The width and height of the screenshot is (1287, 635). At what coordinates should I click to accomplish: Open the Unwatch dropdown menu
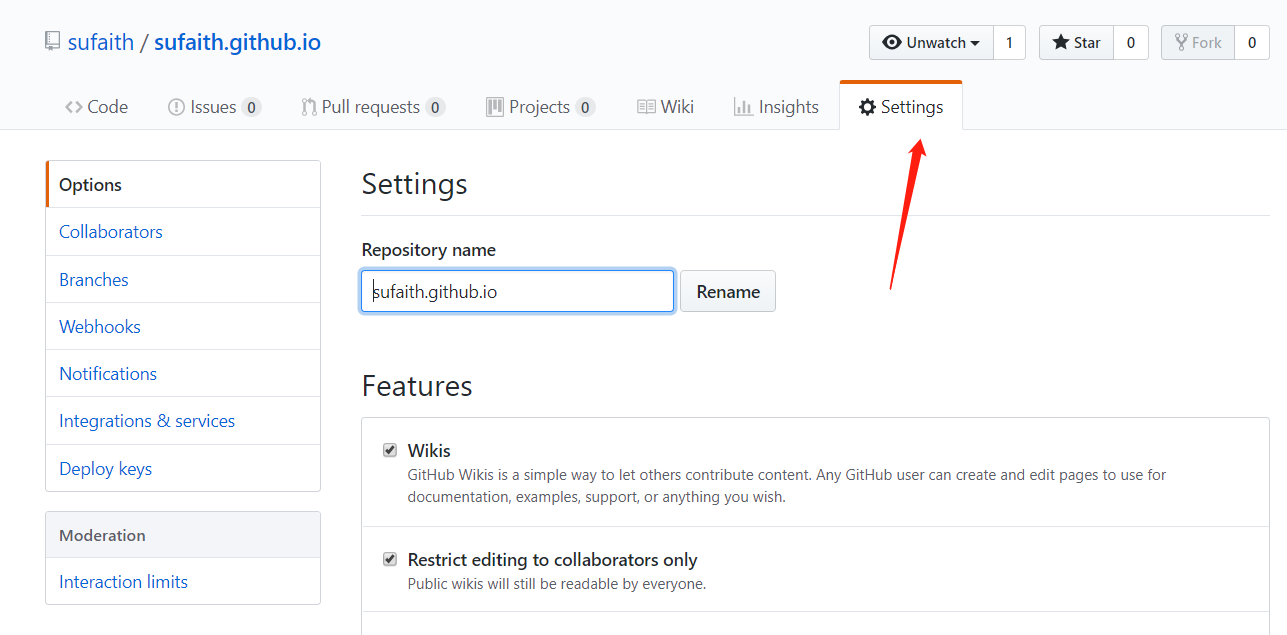931,43
